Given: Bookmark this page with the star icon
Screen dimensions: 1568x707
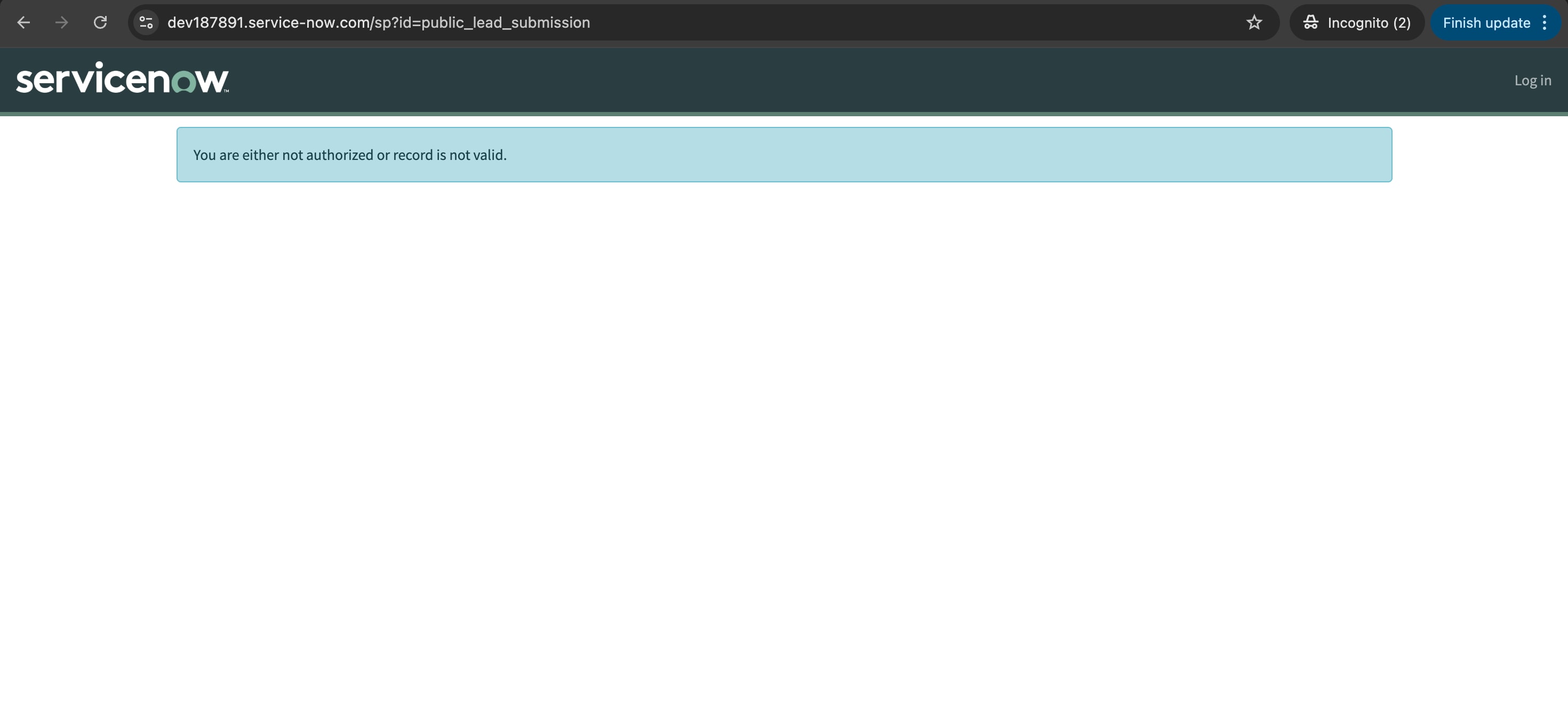Looking at the screenshot, I should click(x=1254, y=22).
